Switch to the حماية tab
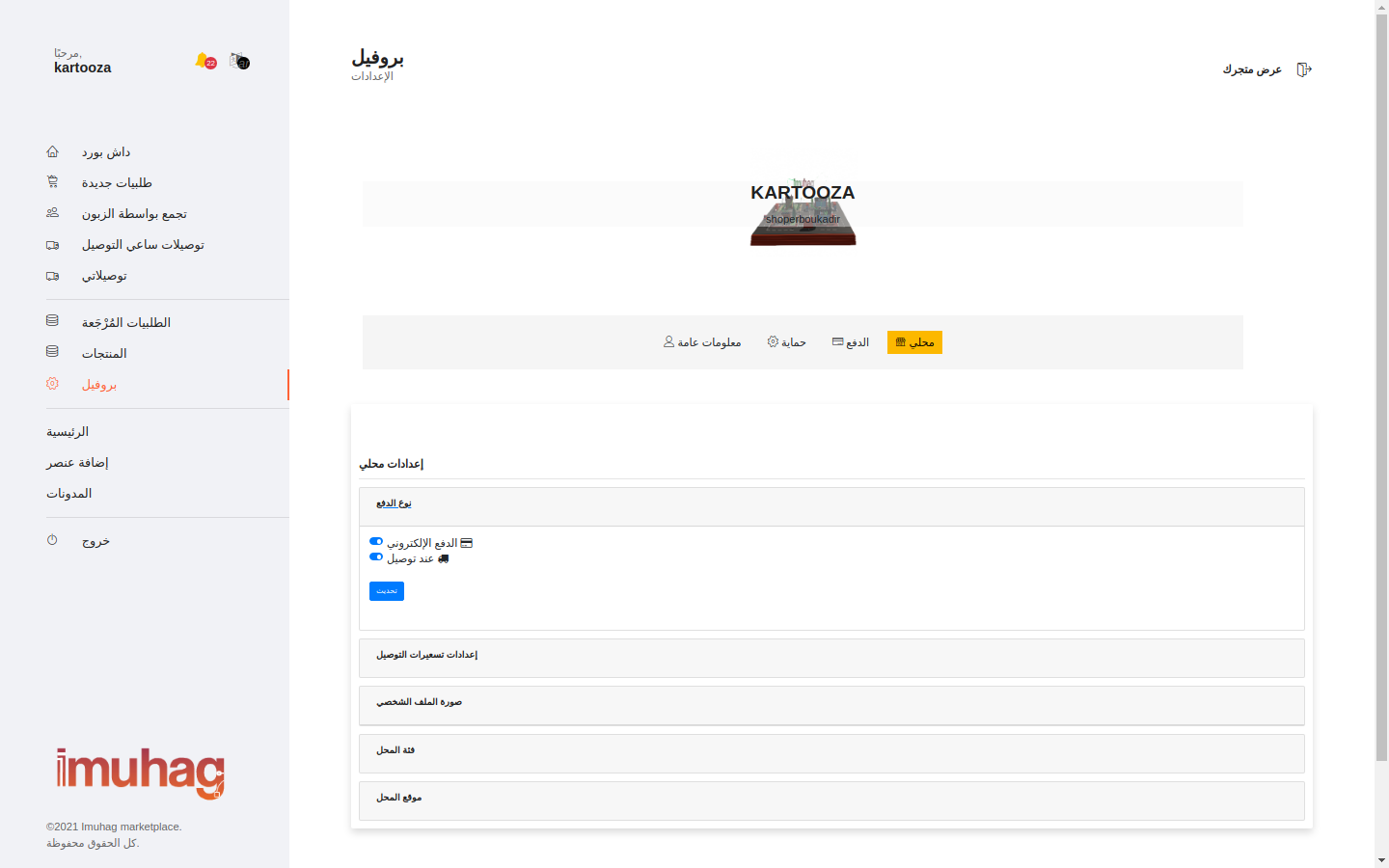 786,342
